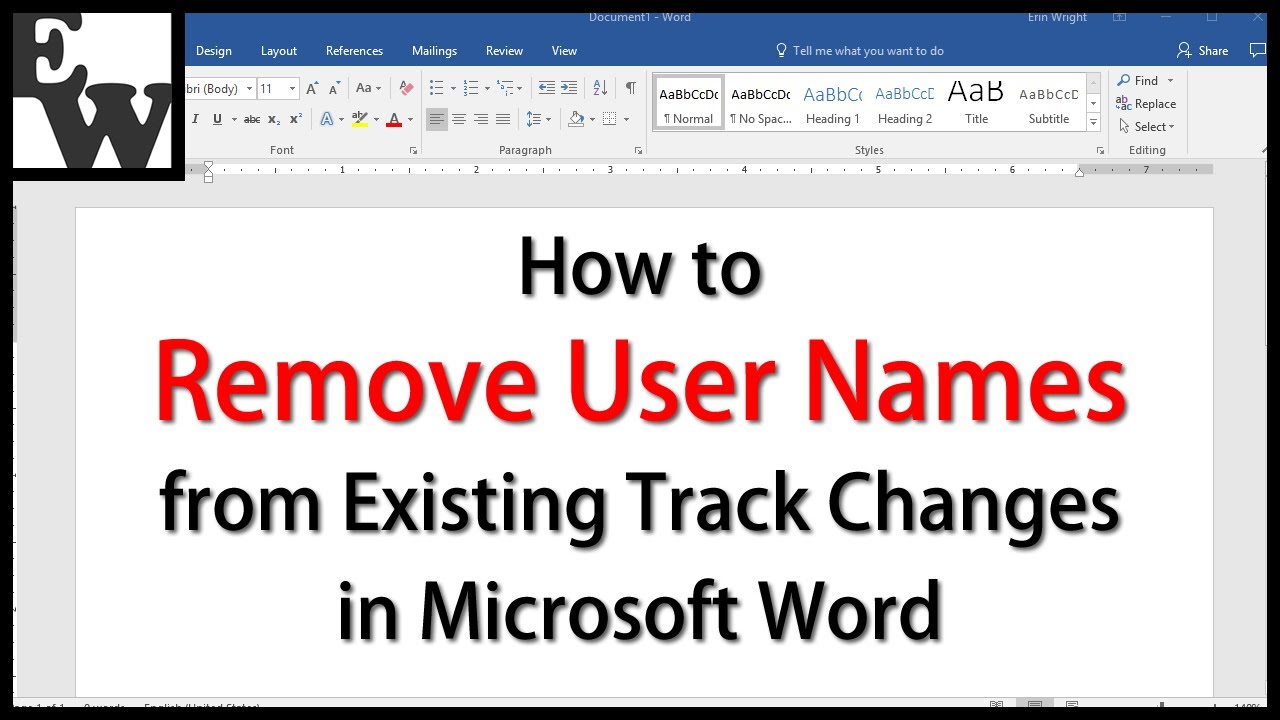Apply the Normal style
This screenshot has width=1280, height=720.
point(689,104)
